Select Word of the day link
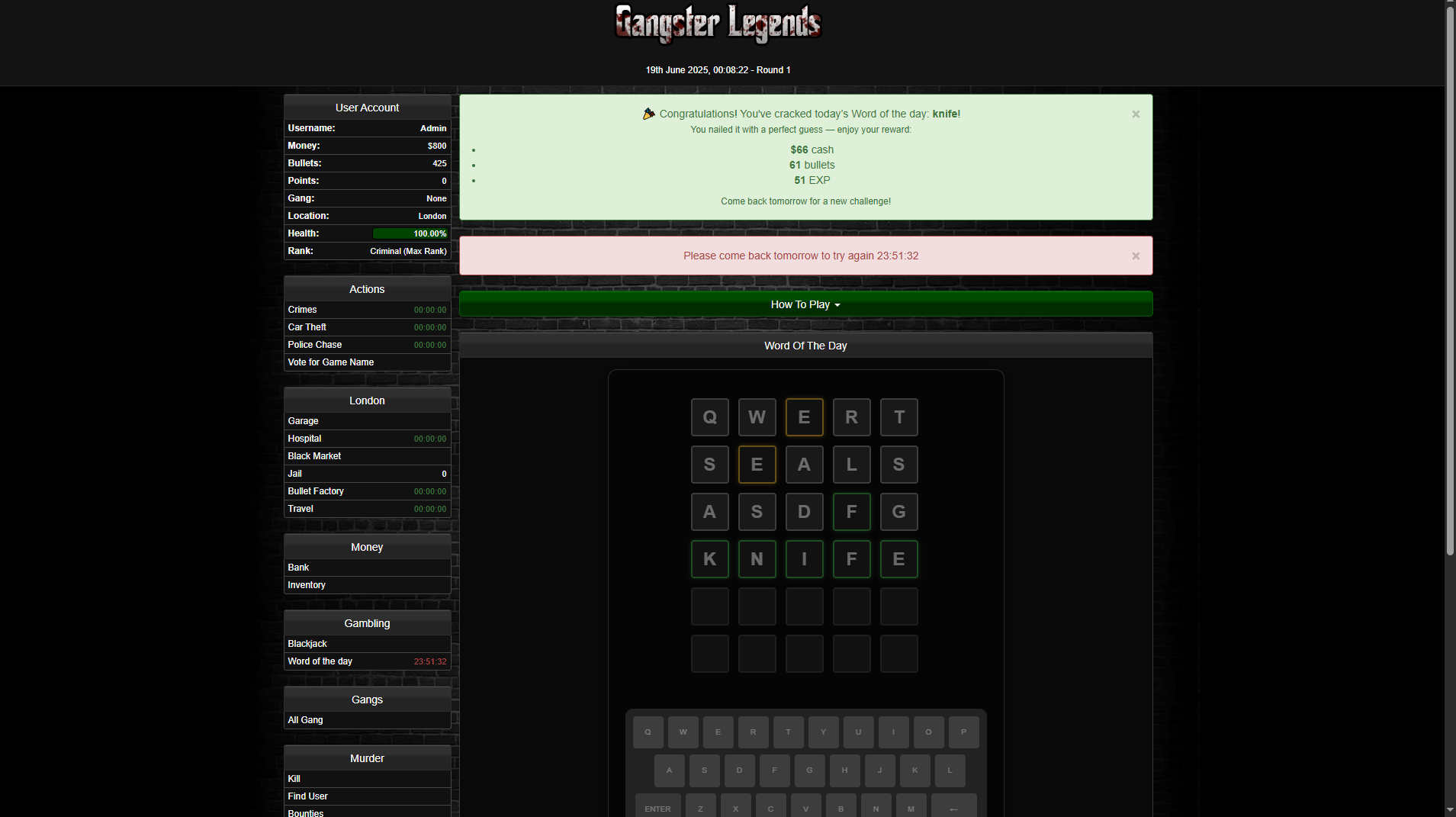Screen dimensions: 1456x817 320,661
